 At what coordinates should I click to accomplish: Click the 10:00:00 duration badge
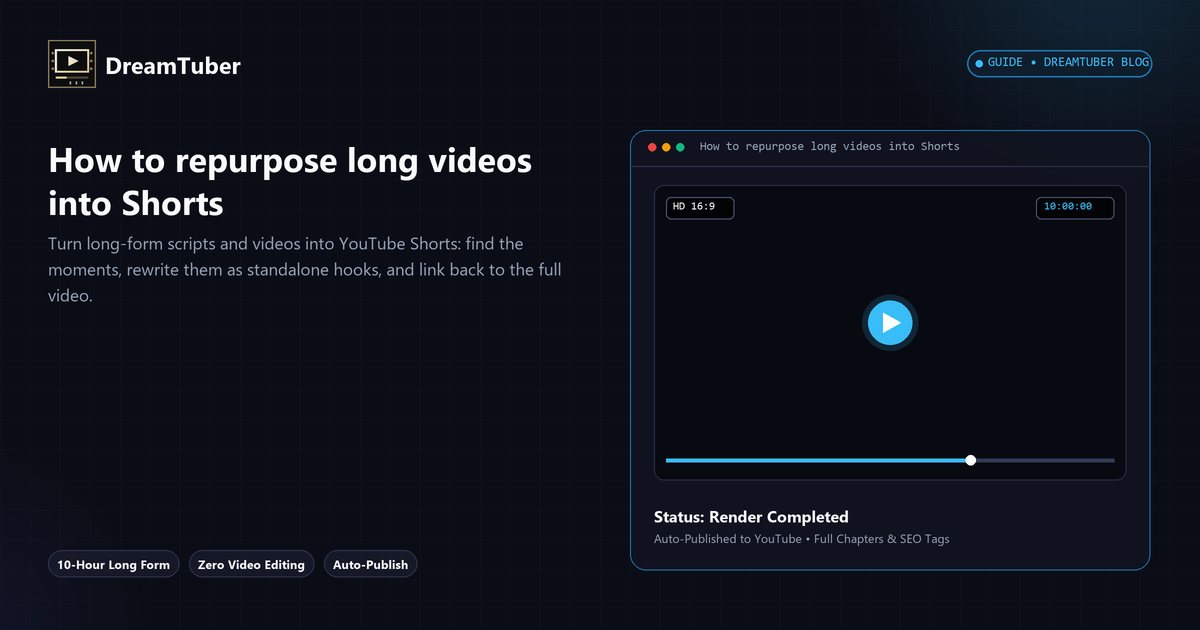1075,207
